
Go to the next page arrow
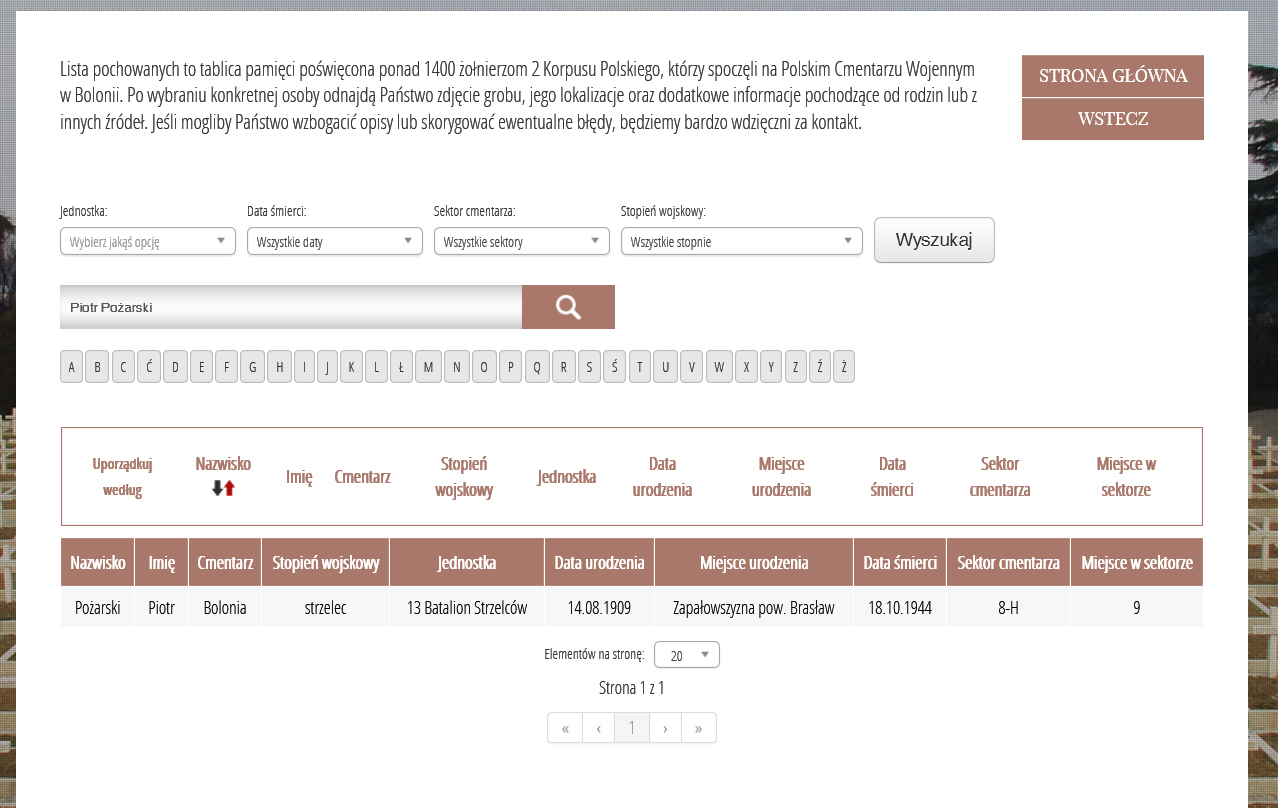click(x=665, y=728)
